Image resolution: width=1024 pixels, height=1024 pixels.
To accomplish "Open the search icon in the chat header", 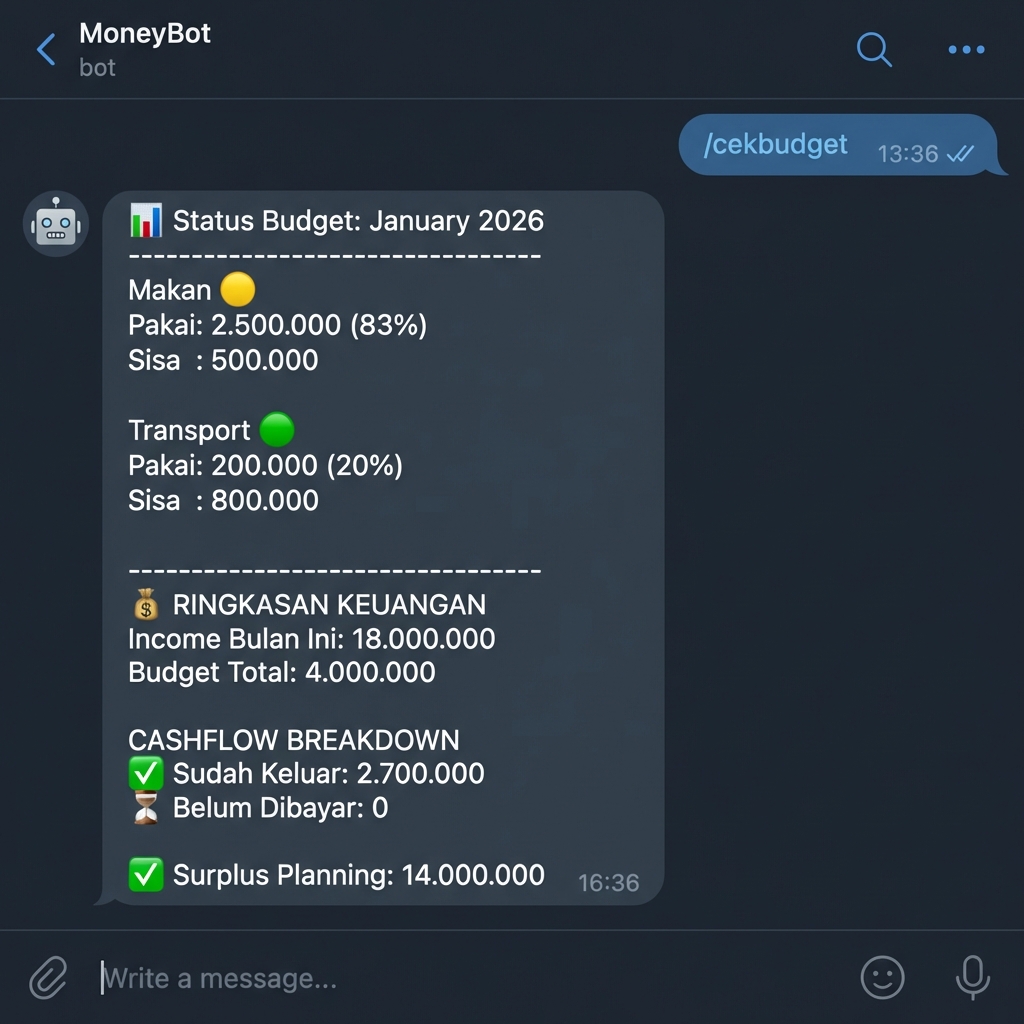I will click(874, 49).
